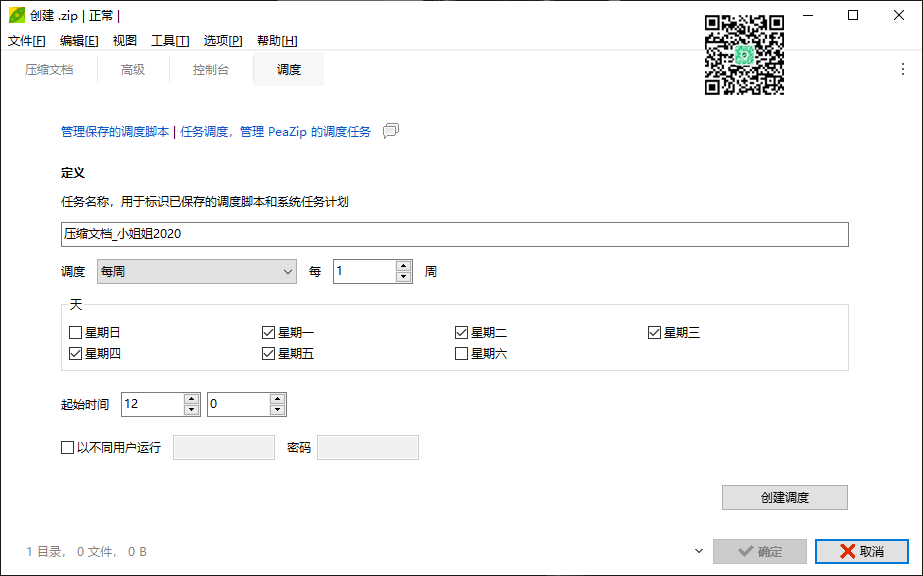The image size is (923, 576).
Task: Click the 创建调度 button
Action: tap(785, 498)
